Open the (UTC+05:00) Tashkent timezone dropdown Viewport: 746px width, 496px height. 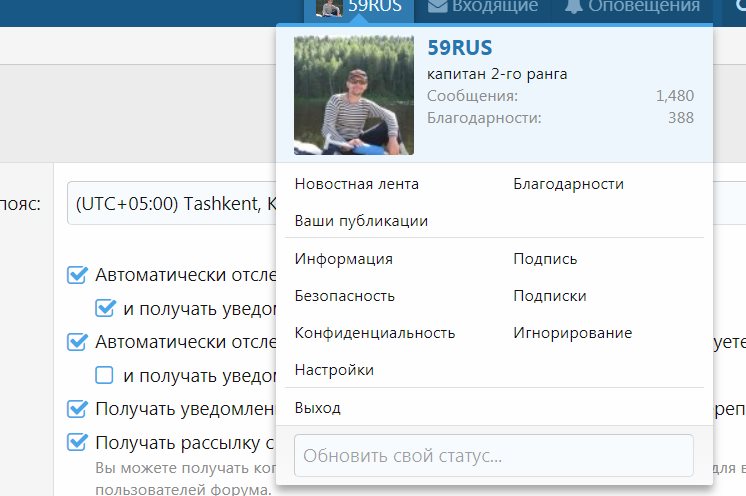[x=170, y=204]
